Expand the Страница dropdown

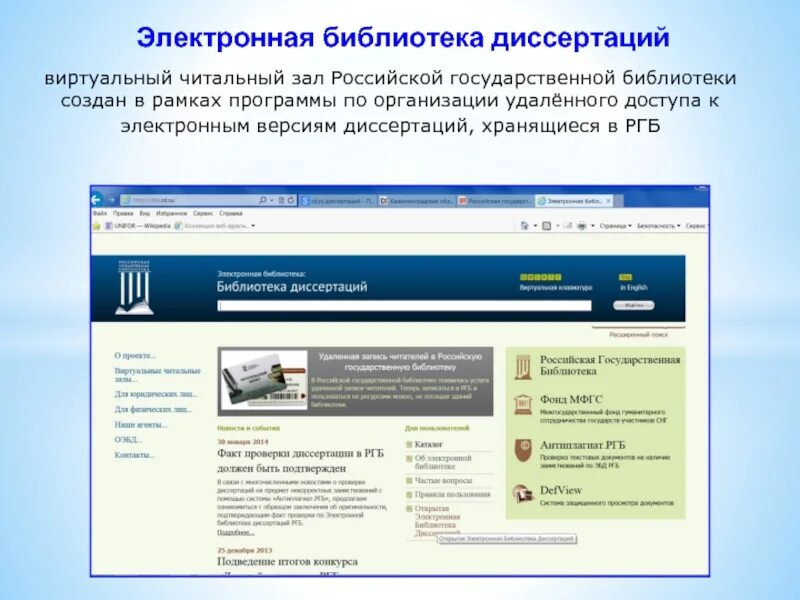[x=615, y=226]
